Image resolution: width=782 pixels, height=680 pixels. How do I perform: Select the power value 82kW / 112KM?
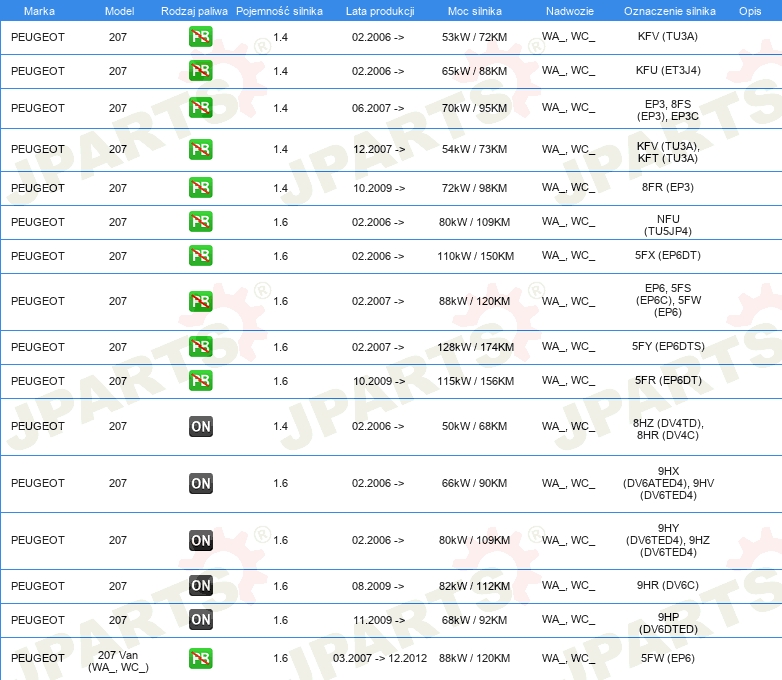tap(474, 586)
